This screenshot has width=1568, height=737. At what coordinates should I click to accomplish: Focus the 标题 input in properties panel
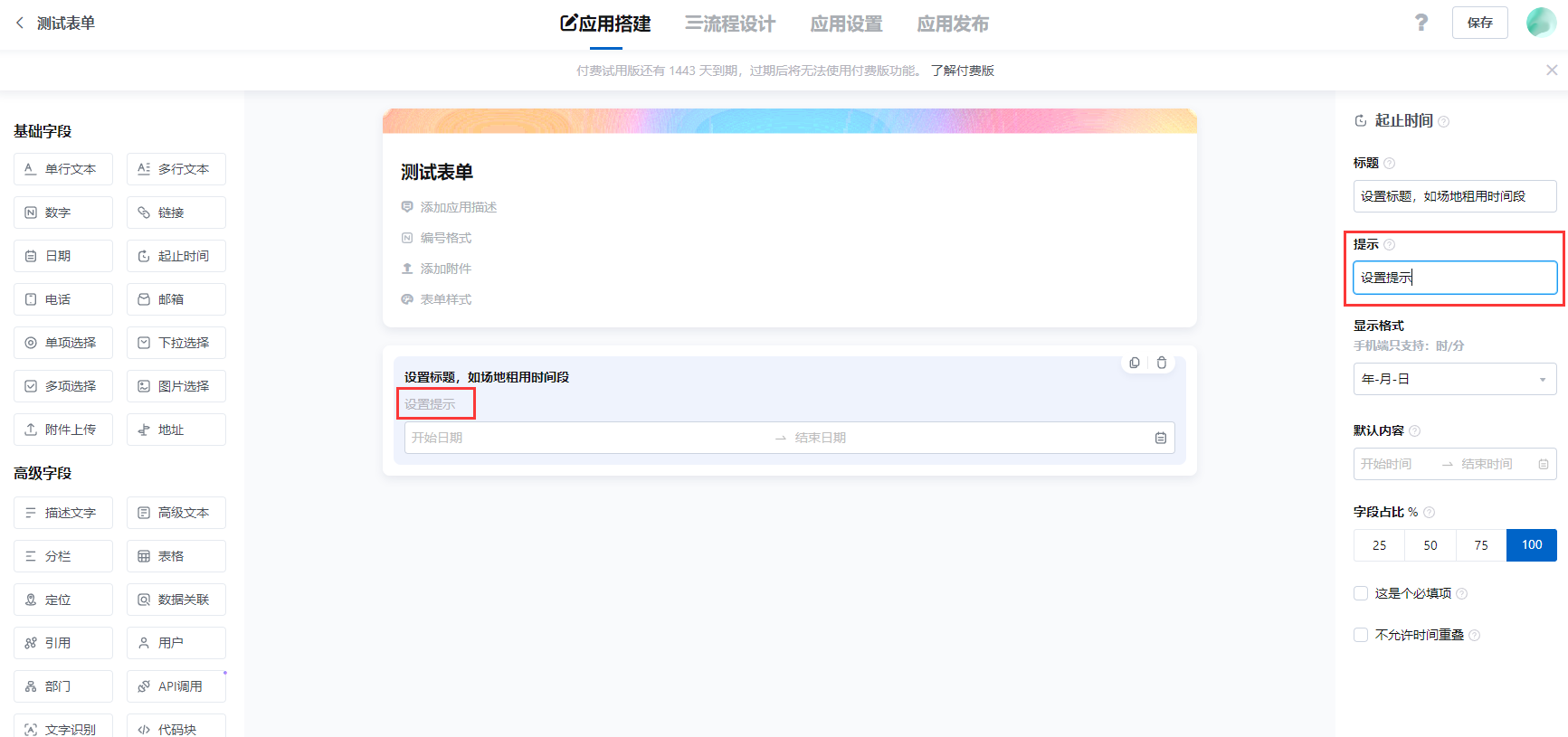[x=1455, y=196]
